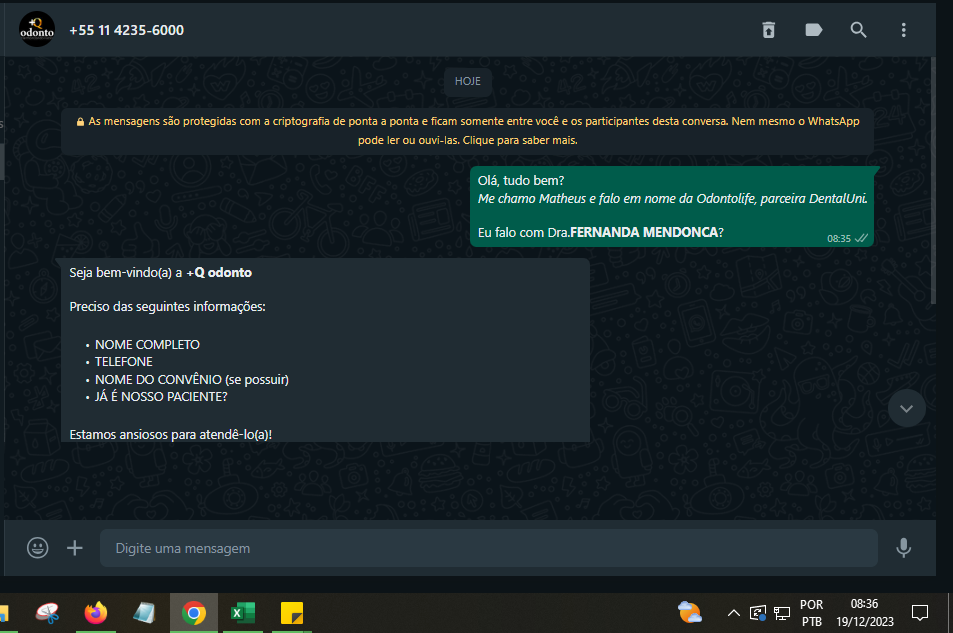Search within this conversation
This screenshot has height=633, width=953.
pos(858,30)
